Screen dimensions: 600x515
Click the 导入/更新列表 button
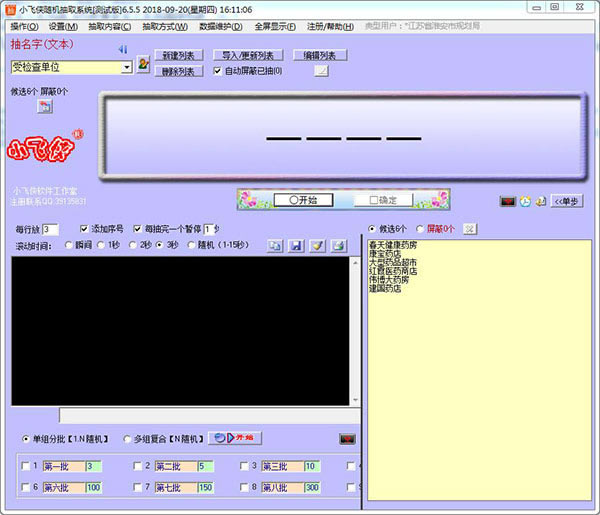[x=248, y=55]
